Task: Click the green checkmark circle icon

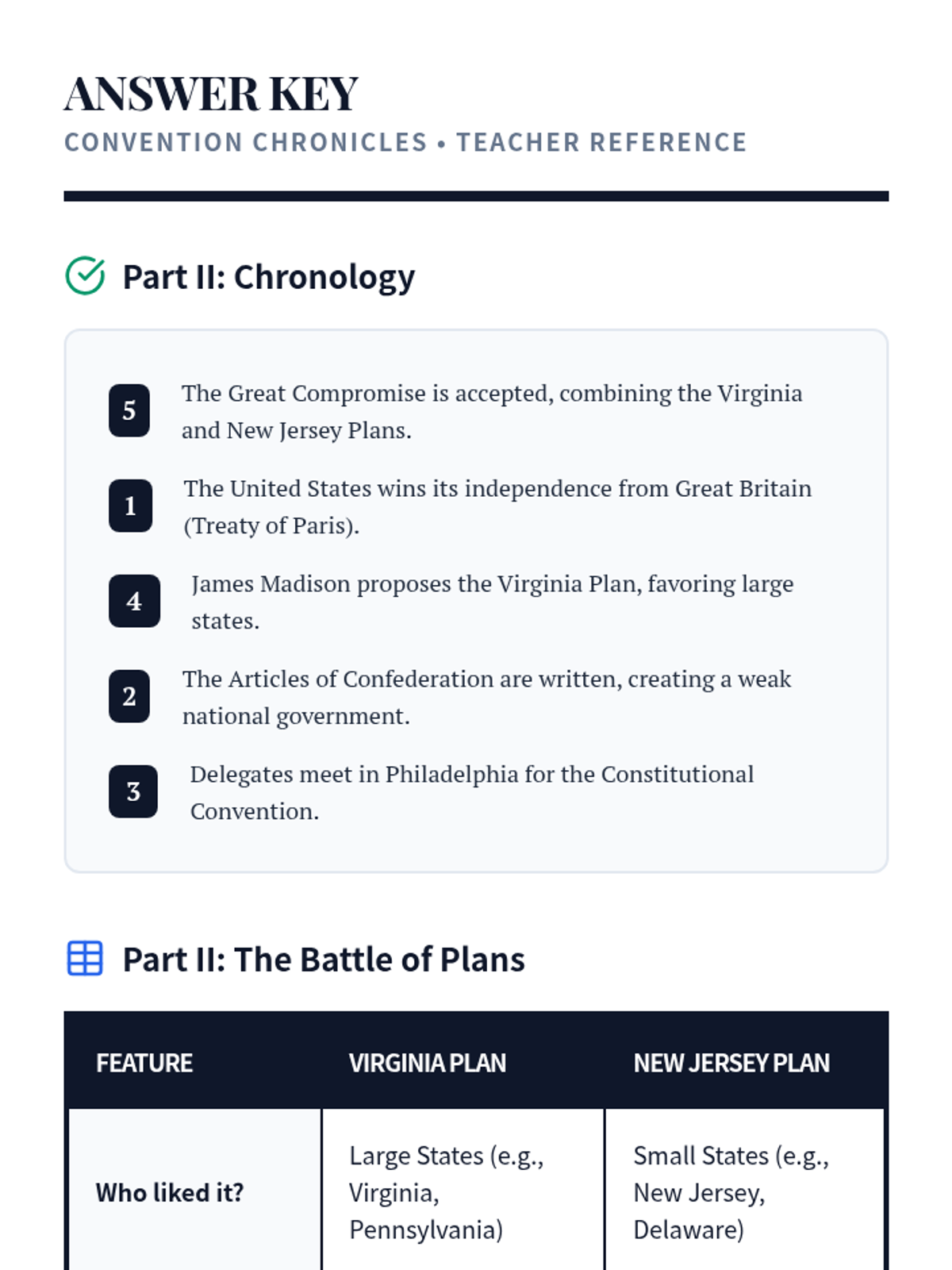Action: tap(85, 276)
